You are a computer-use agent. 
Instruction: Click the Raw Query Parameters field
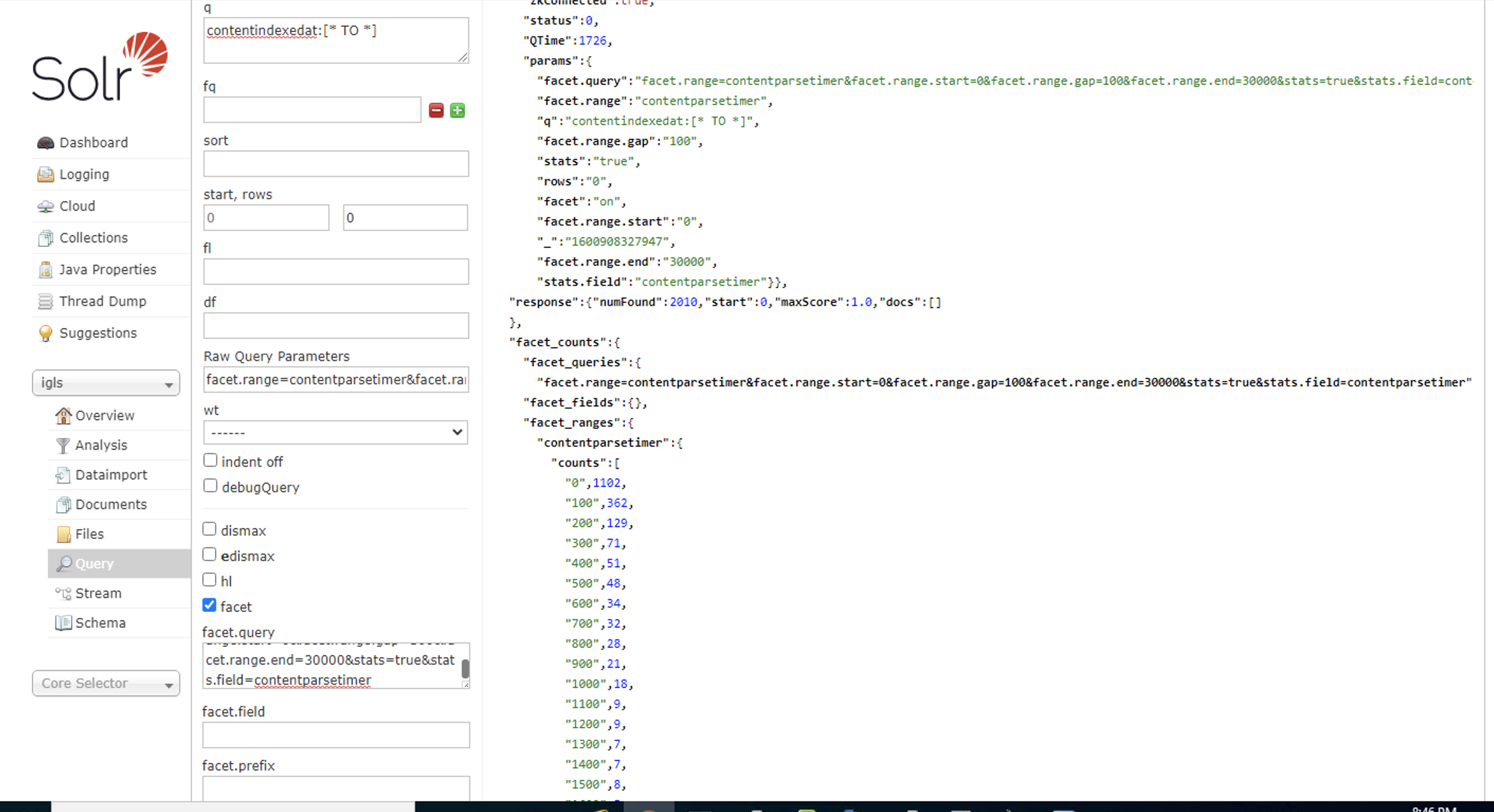point(336,380)
